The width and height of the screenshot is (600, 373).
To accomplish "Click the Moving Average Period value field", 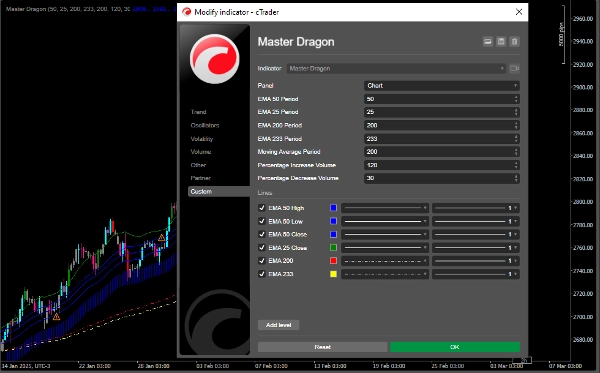I will point(442,151).
